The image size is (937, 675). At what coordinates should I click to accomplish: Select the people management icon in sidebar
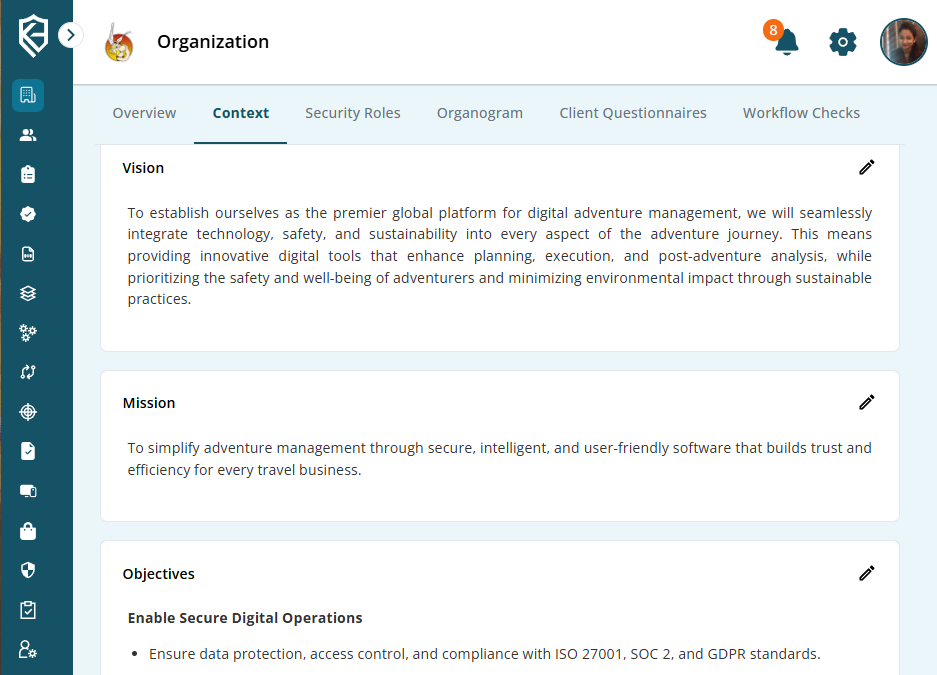pos(27,134)
